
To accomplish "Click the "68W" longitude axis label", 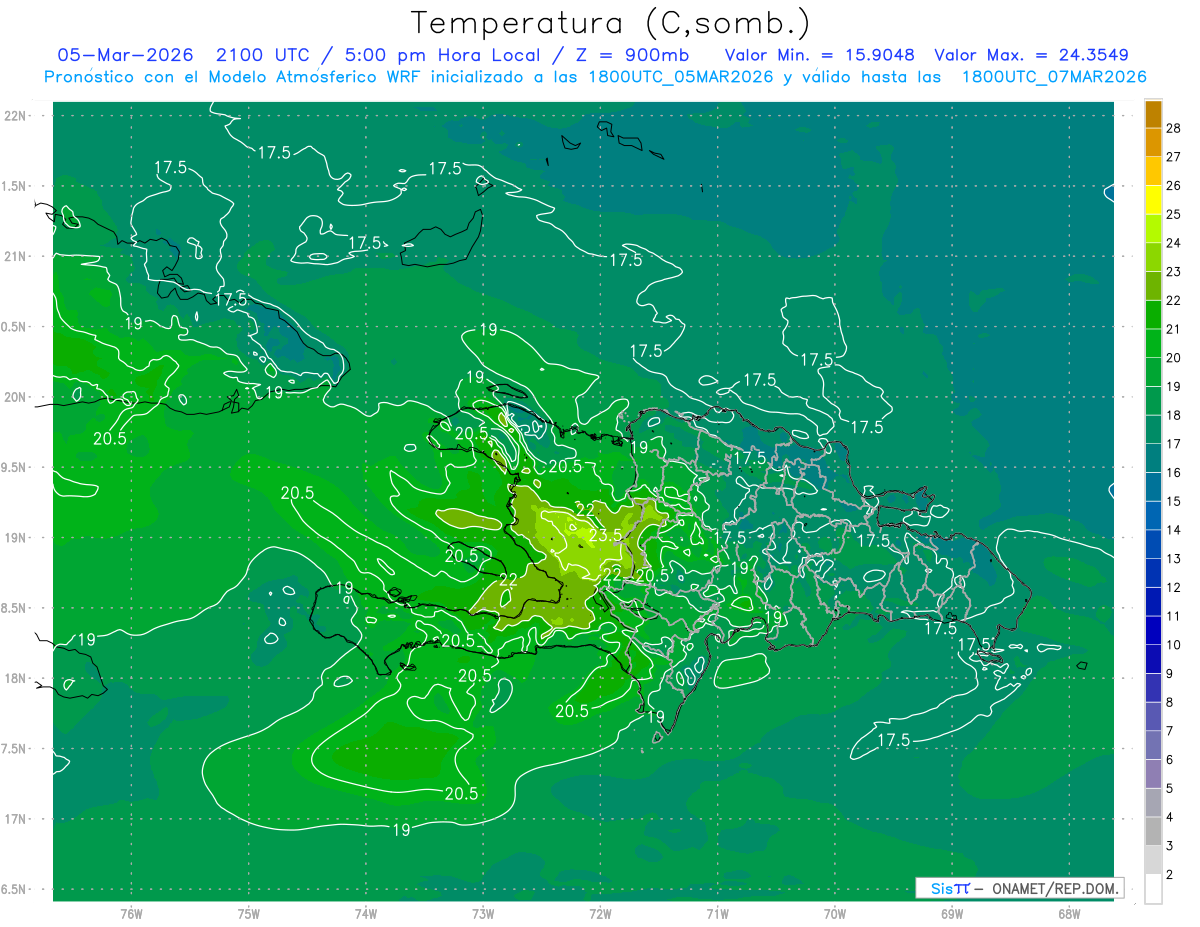I will coord(1068,913).
